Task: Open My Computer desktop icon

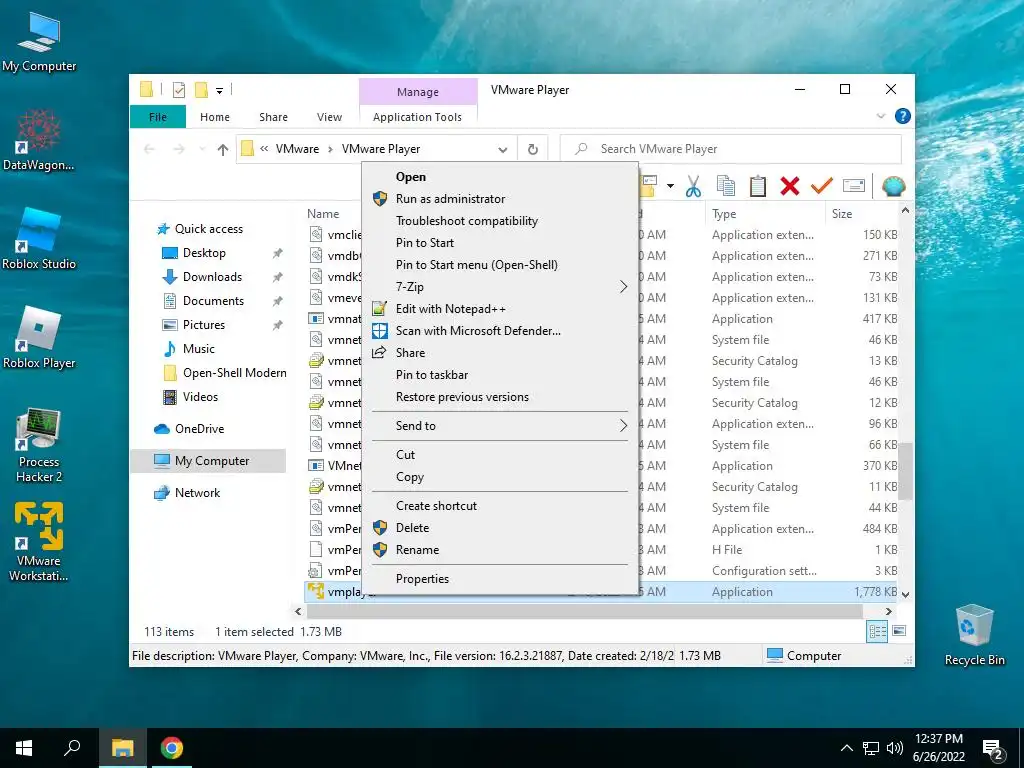Action: 39,42
